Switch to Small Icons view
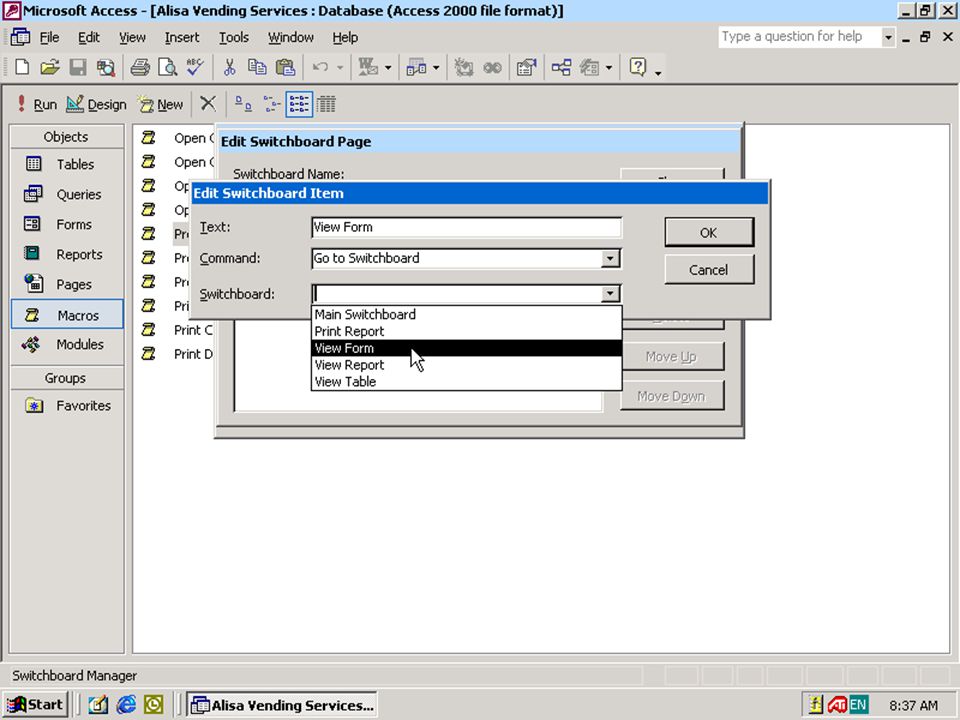Screen dimensions: 960x720 point(271,104)
